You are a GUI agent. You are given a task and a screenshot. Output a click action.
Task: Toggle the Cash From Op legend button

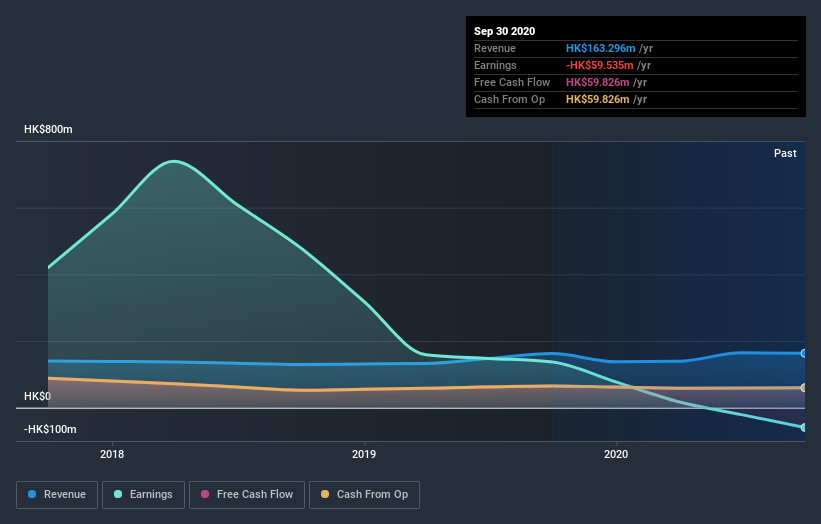[364, 495]
